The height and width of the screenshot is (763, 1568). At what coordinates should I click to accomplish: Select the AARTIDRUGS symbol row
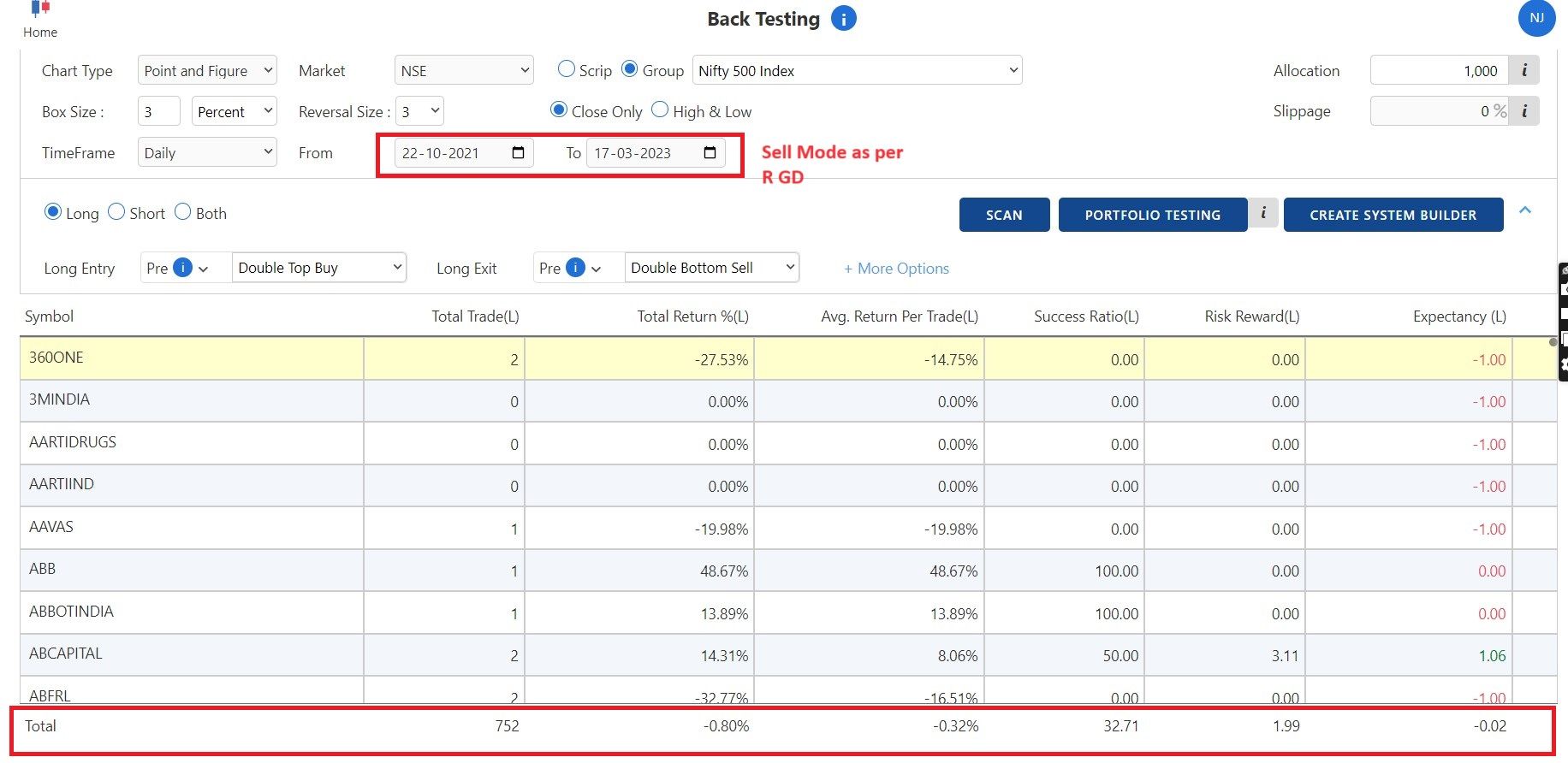click(x=787, y=443)
